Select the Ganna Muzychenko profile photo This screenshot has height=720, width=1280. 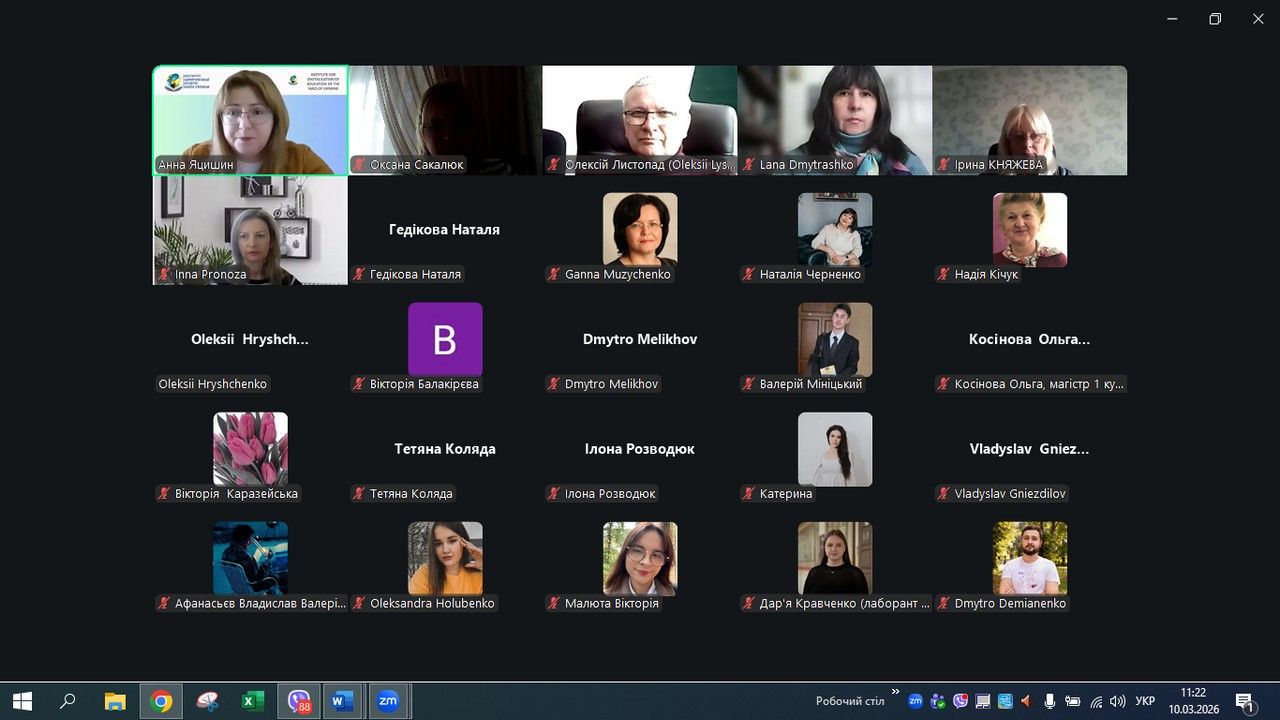(x=640, y=229)
